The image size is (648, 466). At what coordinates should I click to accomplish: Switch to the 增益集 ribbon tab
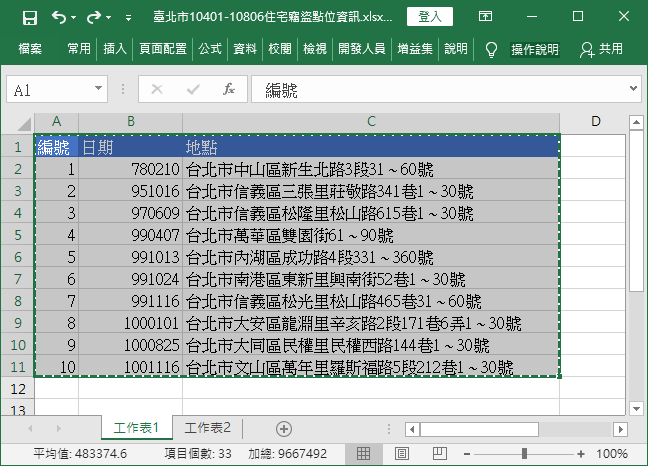pyautogui.click(x=415, y=49)
